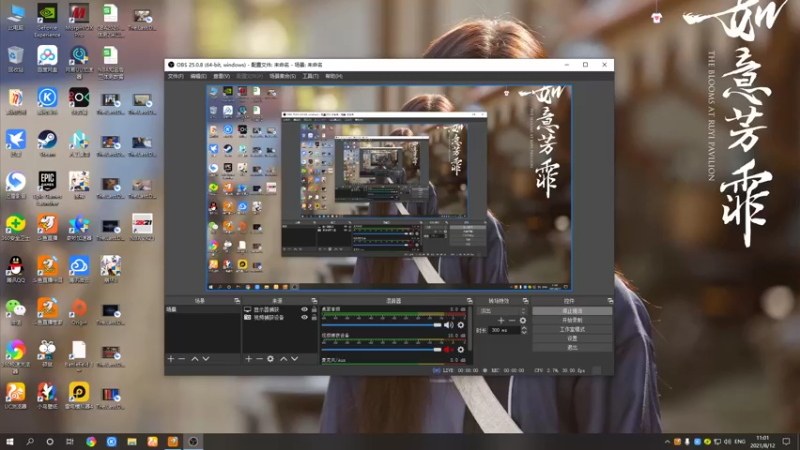Open the taskbar clock showing 11:01
Screen dimensions: 800x450
(762, 442)
